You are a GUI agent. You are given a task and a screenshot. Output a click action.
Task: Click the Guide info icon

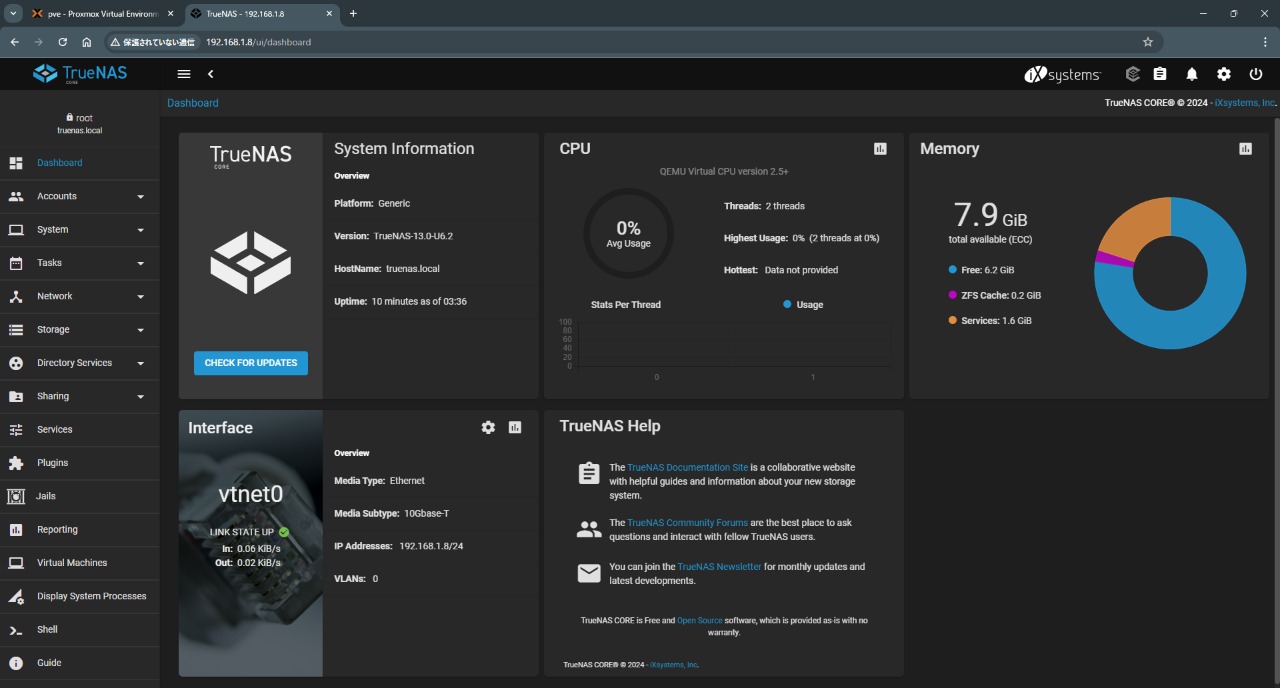click(x=16, y=663)
